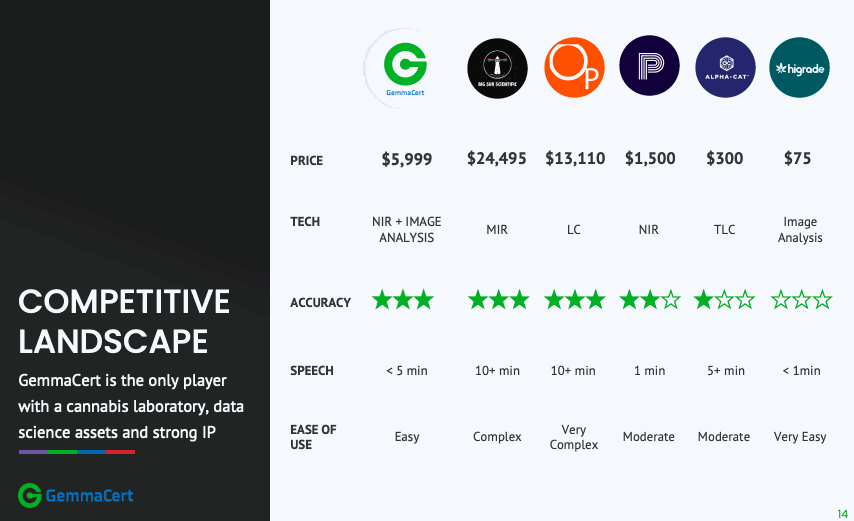The image size is (854, 521).
Task: Click the Alpha-Cat logo circle
Action: pyautogui.click(x=725, y=67)
